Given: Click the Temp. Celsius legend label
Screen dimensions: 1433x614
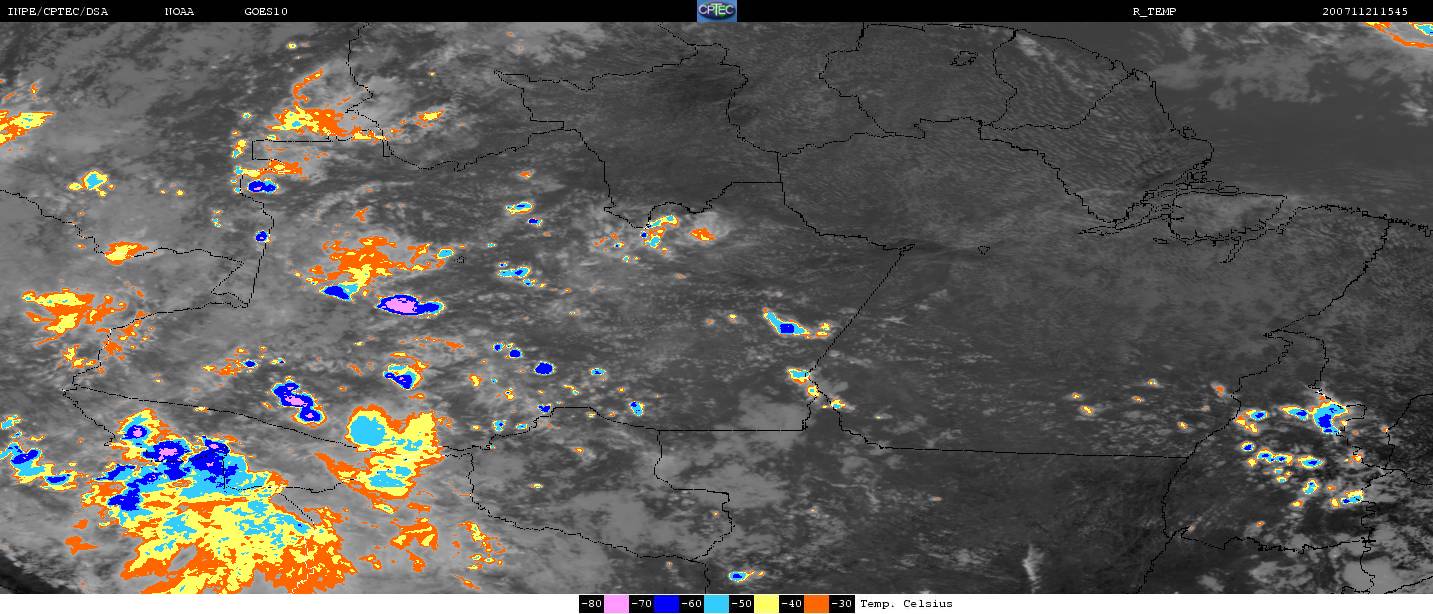Looking at the screenshot, I should pos(906,604).
